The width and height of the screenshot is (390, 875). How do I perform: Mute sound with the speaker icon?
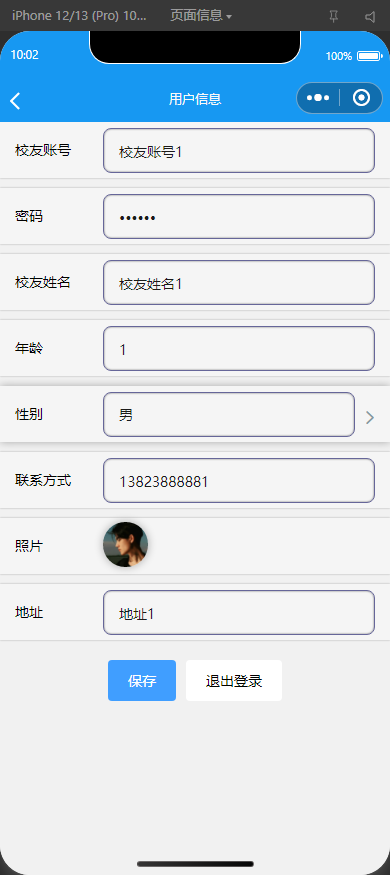point(370,16)
